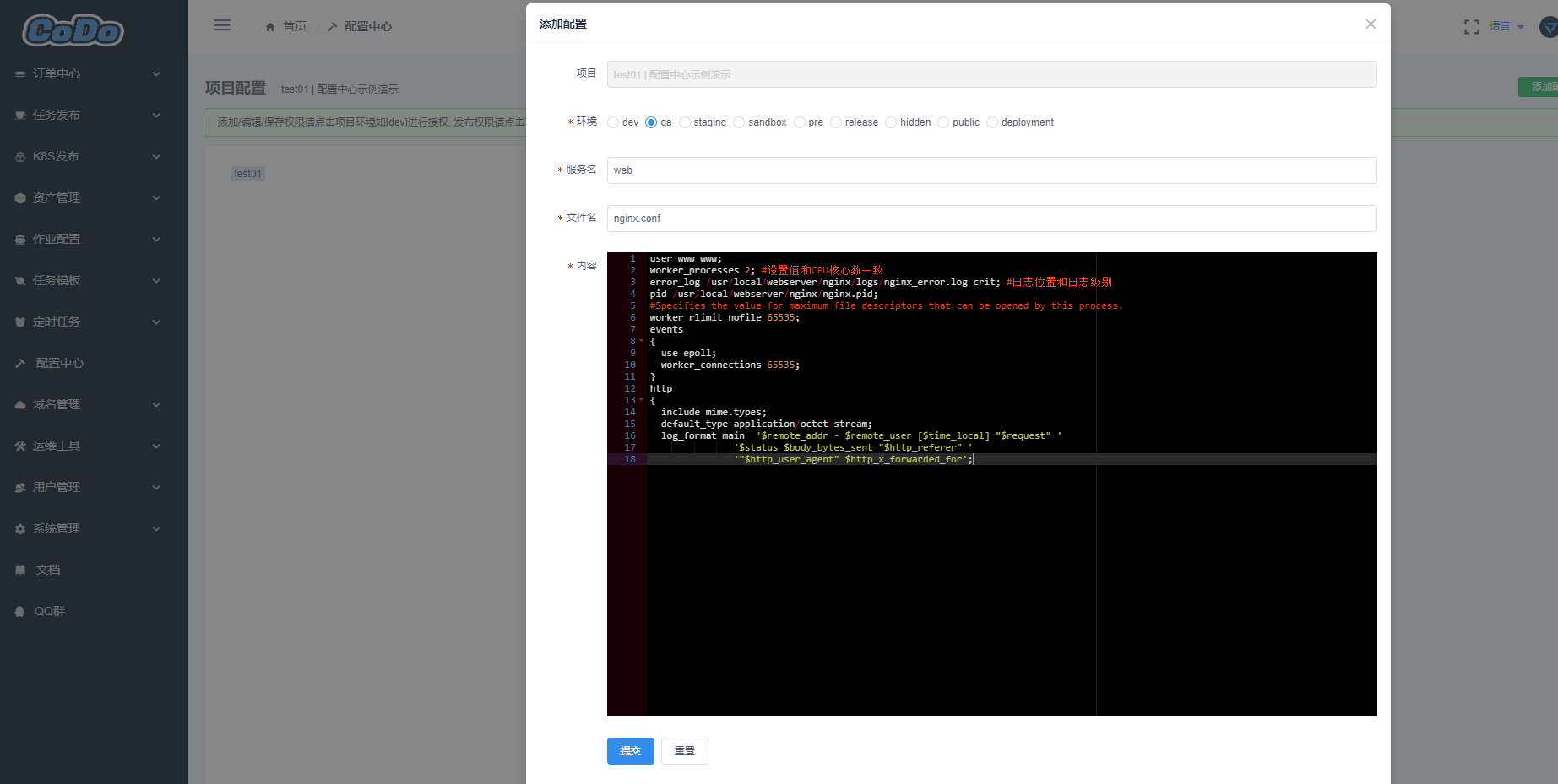Click the home icon in breadcrumb
Image resolution: width=1558 pixels, height=784 pixels.
tap(270, 27)
